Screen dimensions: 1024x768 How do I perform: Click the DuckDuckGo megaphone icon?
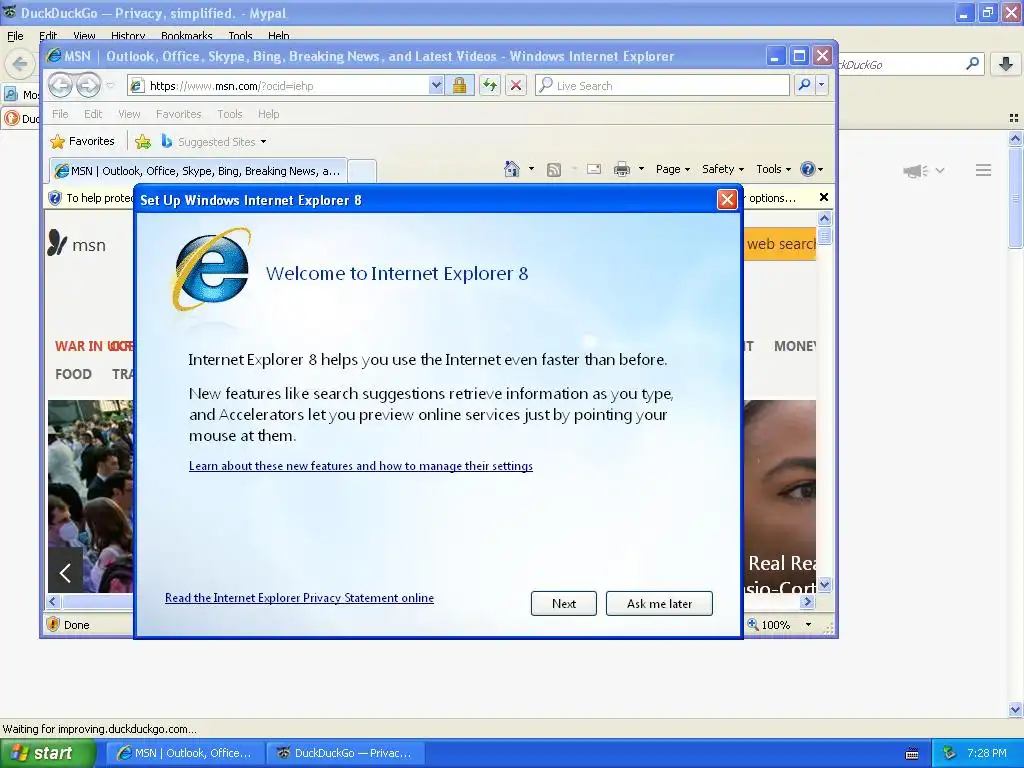pyautogui.click(x=916, y=171)
